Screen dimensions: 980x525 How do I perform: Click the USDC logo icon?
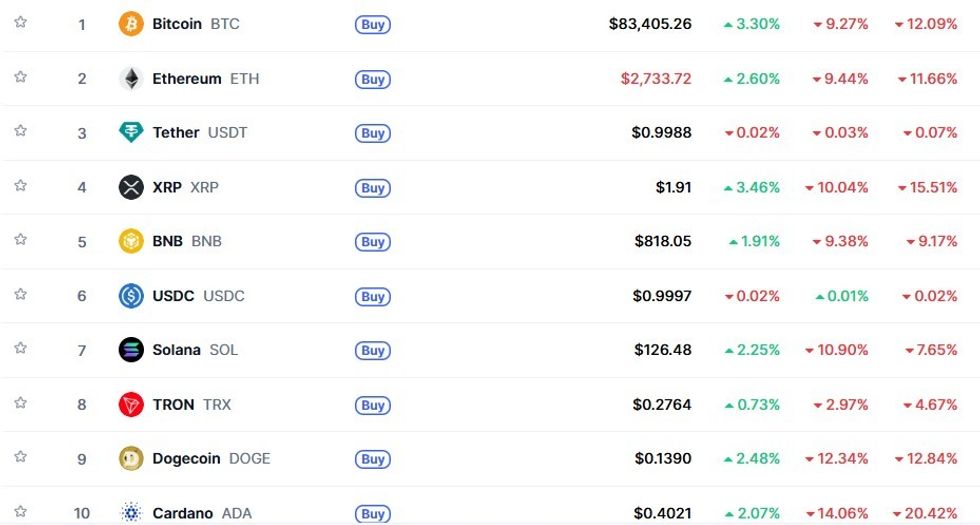click(x=131, y=296)
